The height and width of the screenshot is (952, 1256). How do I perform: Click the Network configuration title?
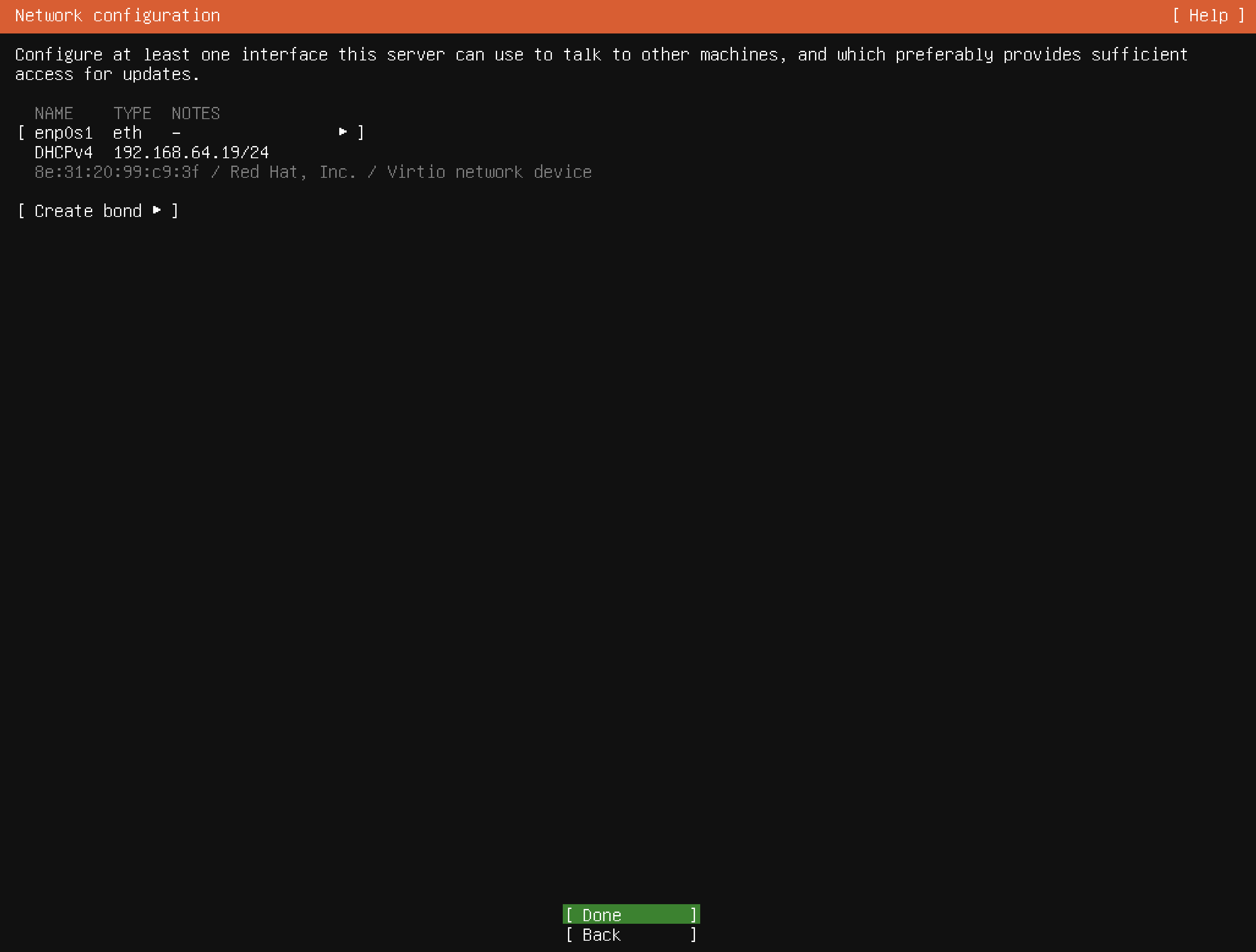point(117,16)
